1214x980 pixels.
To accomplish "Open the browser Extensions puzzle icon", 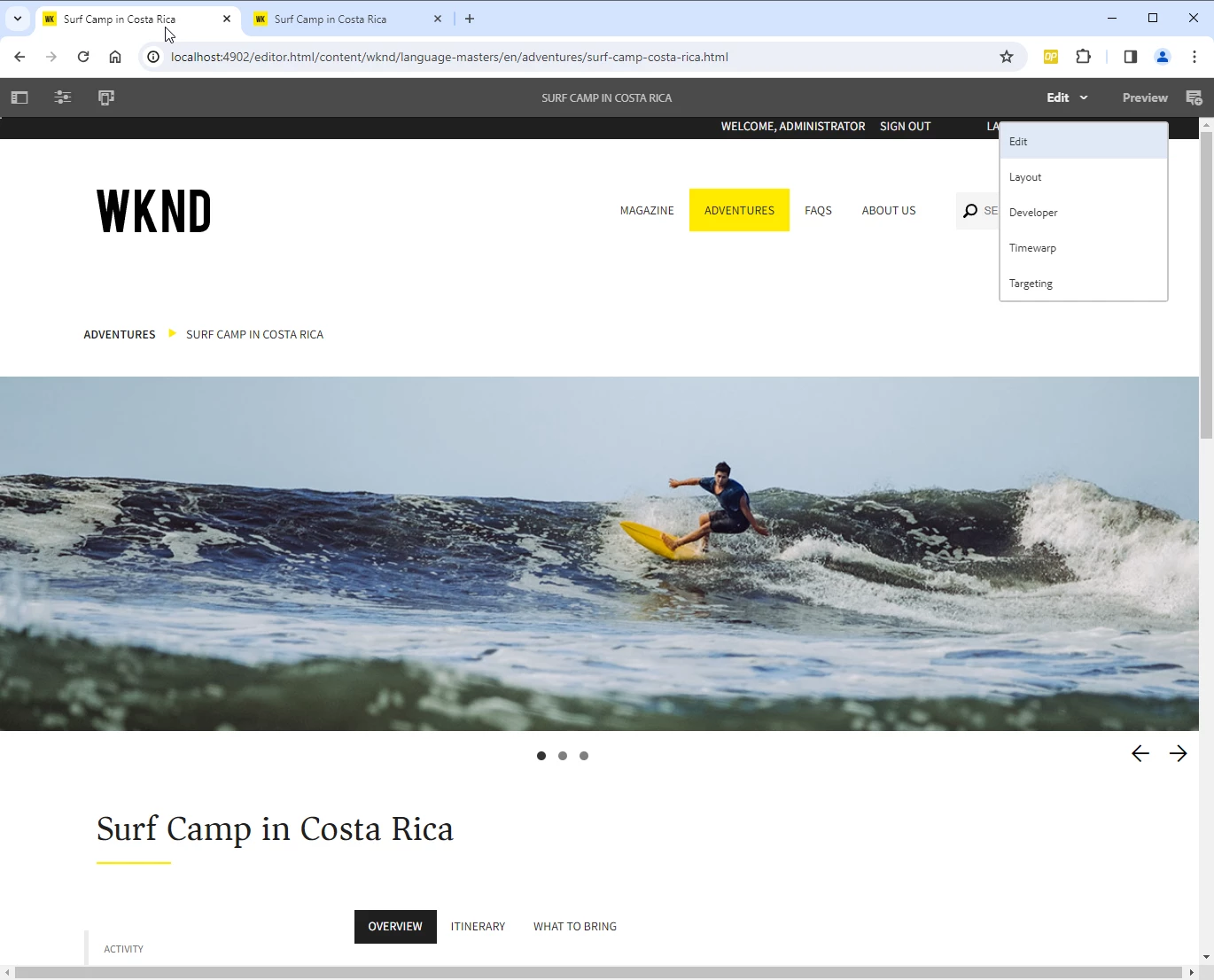I will click(1083, 57).
